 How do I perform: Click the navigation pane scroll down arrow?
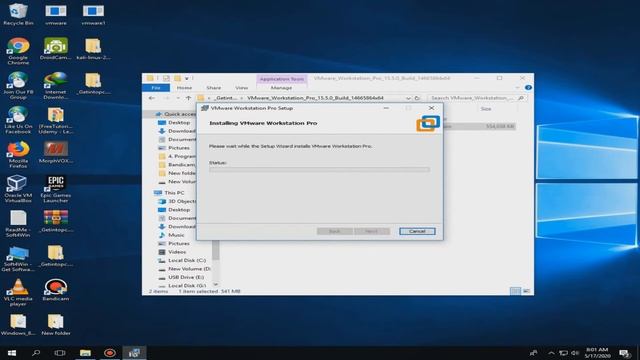[216, 284]
